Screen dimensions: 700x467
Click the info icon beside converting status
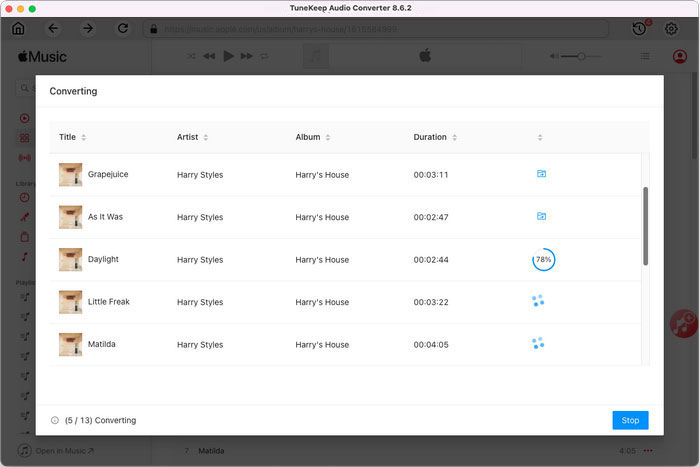pos(55,420)
